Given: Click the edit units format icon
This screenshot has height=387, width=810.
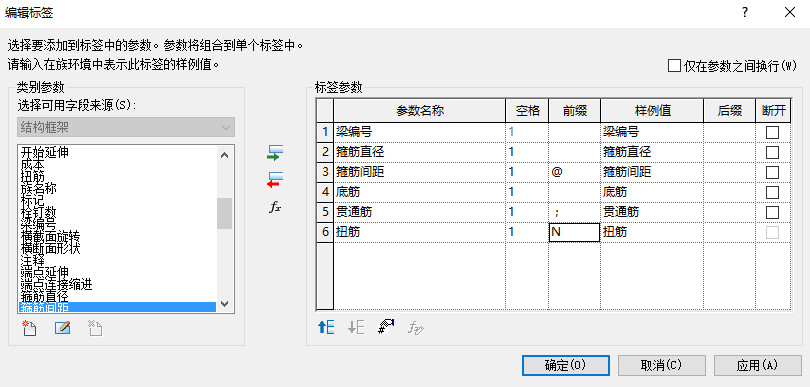Looking at the screenshot, I should click(386, 327).
